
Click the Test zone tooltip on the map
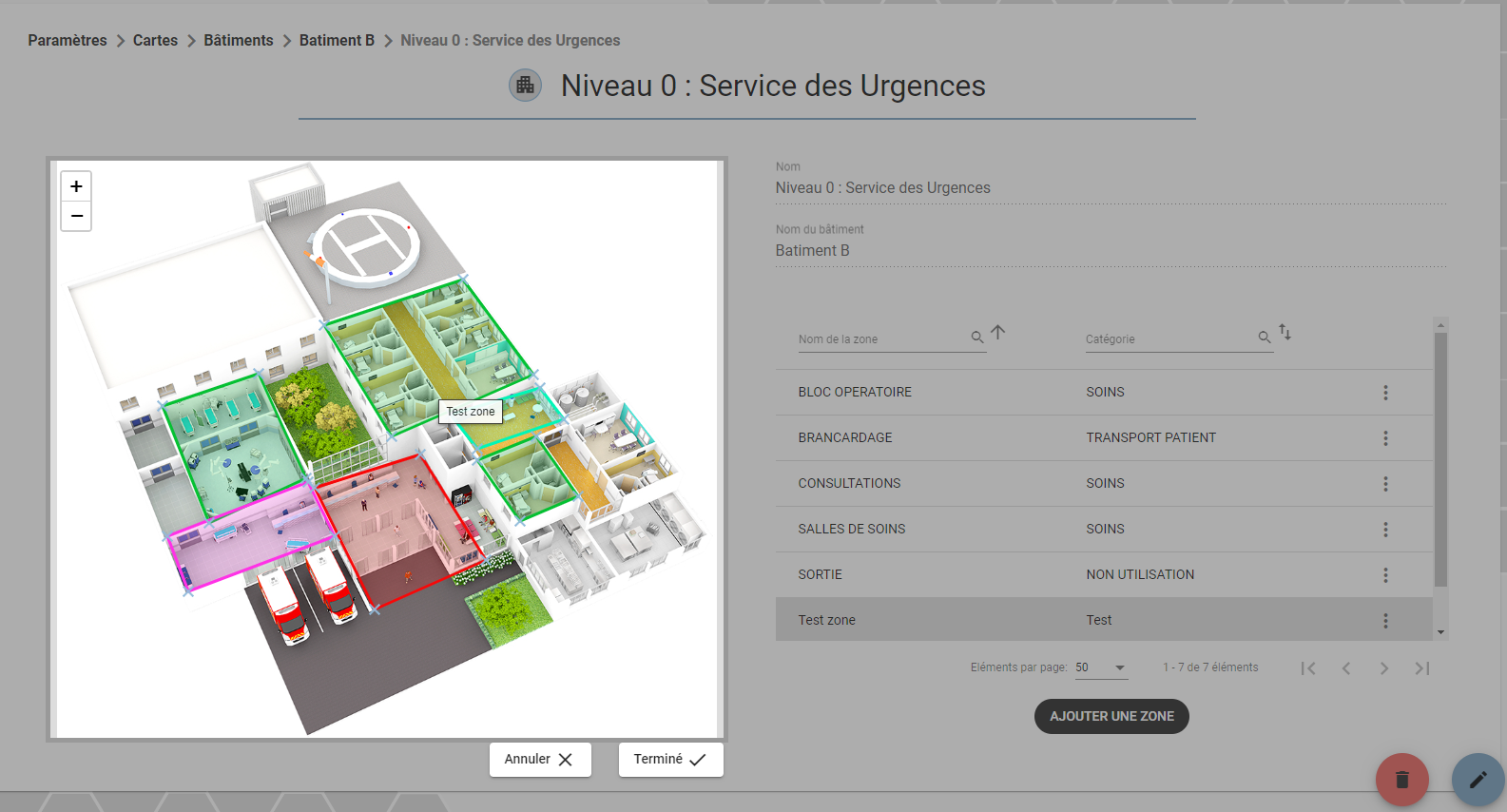click(471, 412)
